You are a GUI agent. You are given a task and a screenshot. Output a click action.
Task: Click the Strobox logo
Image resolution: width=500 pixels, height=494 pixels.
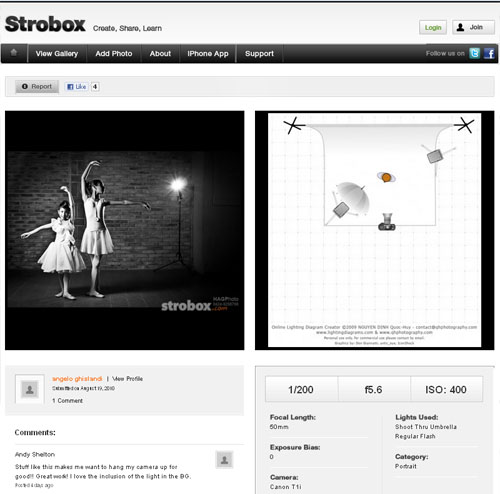point(45,24)
